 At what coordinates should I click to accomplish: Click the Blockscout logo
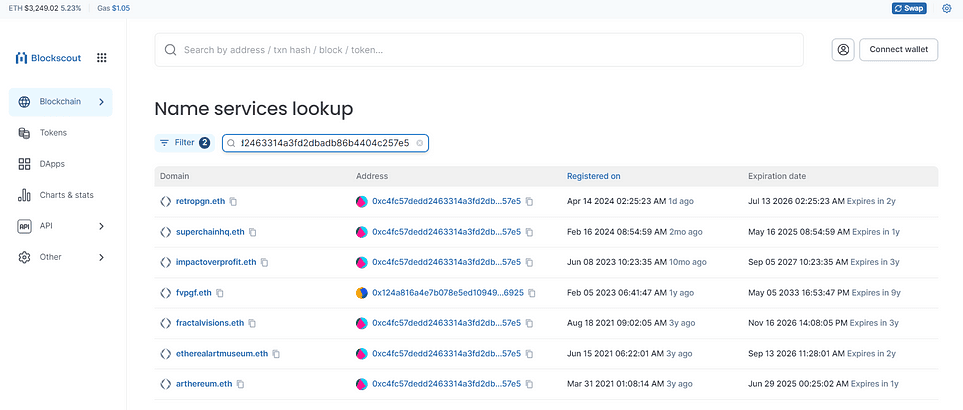coord(48,58)
